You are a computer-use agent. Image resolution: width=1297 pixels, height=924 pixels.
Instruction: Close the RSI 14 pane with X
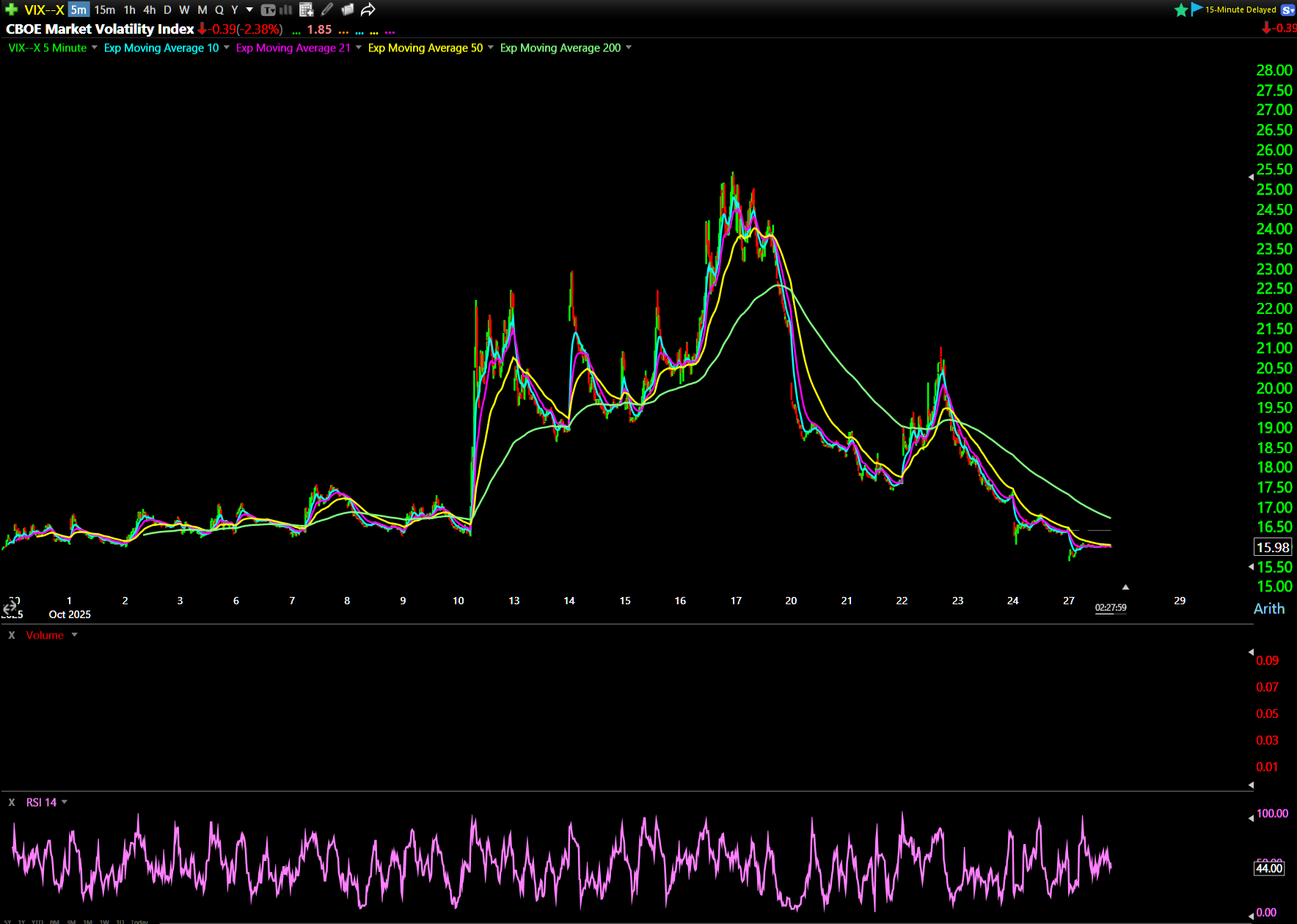click(x=12, y=802)
